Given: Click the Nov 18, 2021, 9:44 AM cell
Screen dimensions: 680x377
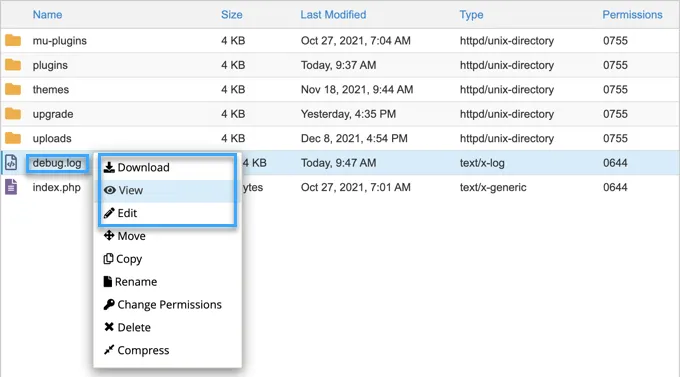Looking at the screenshot, I should 357,89.
